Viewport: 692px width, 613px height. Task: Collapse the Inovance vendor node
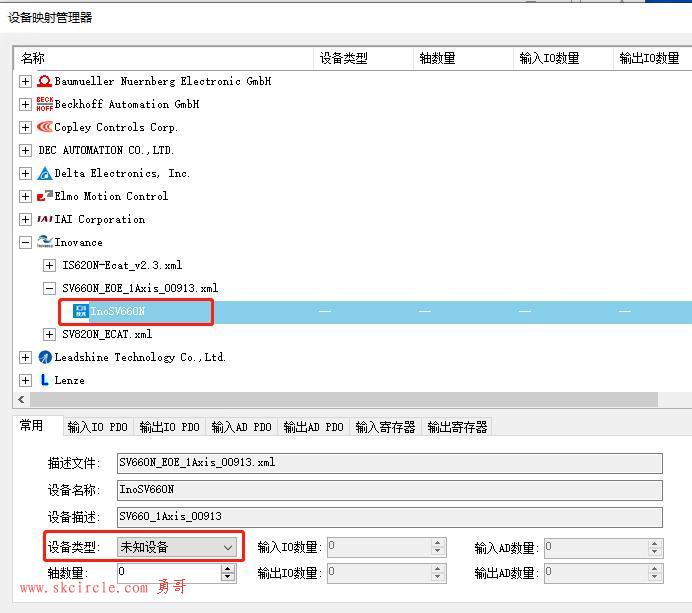25,242
